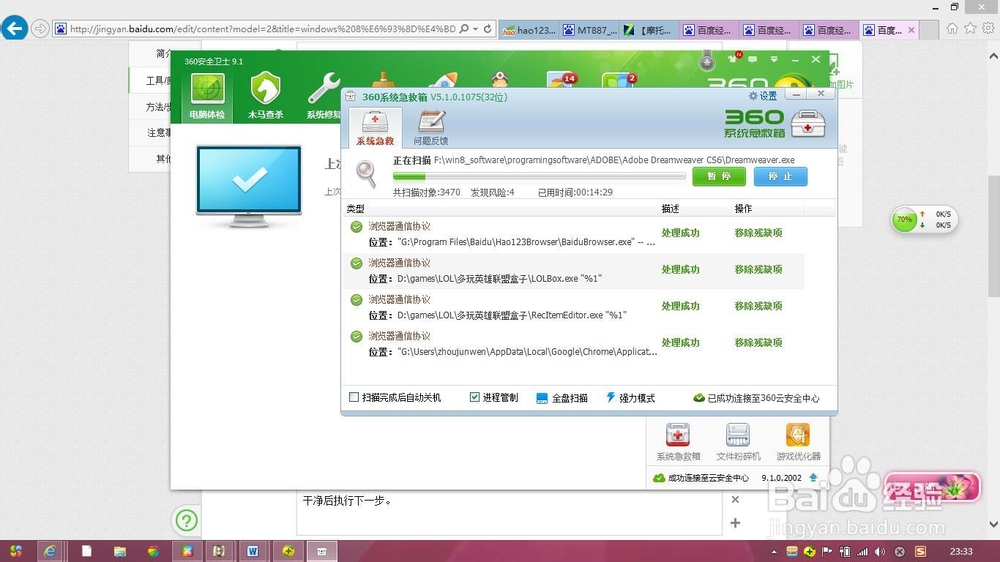This screenshot has height=562, width=1000.
Task: Open the skin shirt icon in 360安全卫士
Action: [733, 58]
